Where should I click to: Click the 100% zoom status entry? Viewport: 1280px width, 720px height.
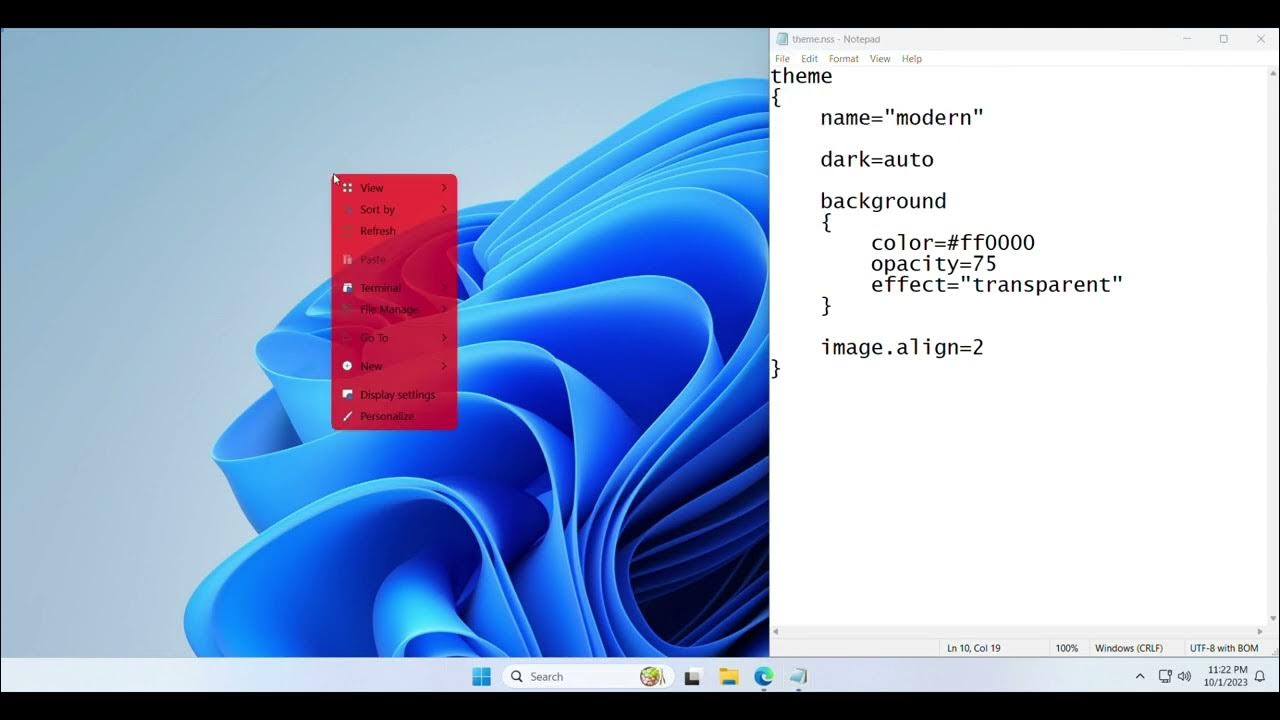[x=1067, y=648]
